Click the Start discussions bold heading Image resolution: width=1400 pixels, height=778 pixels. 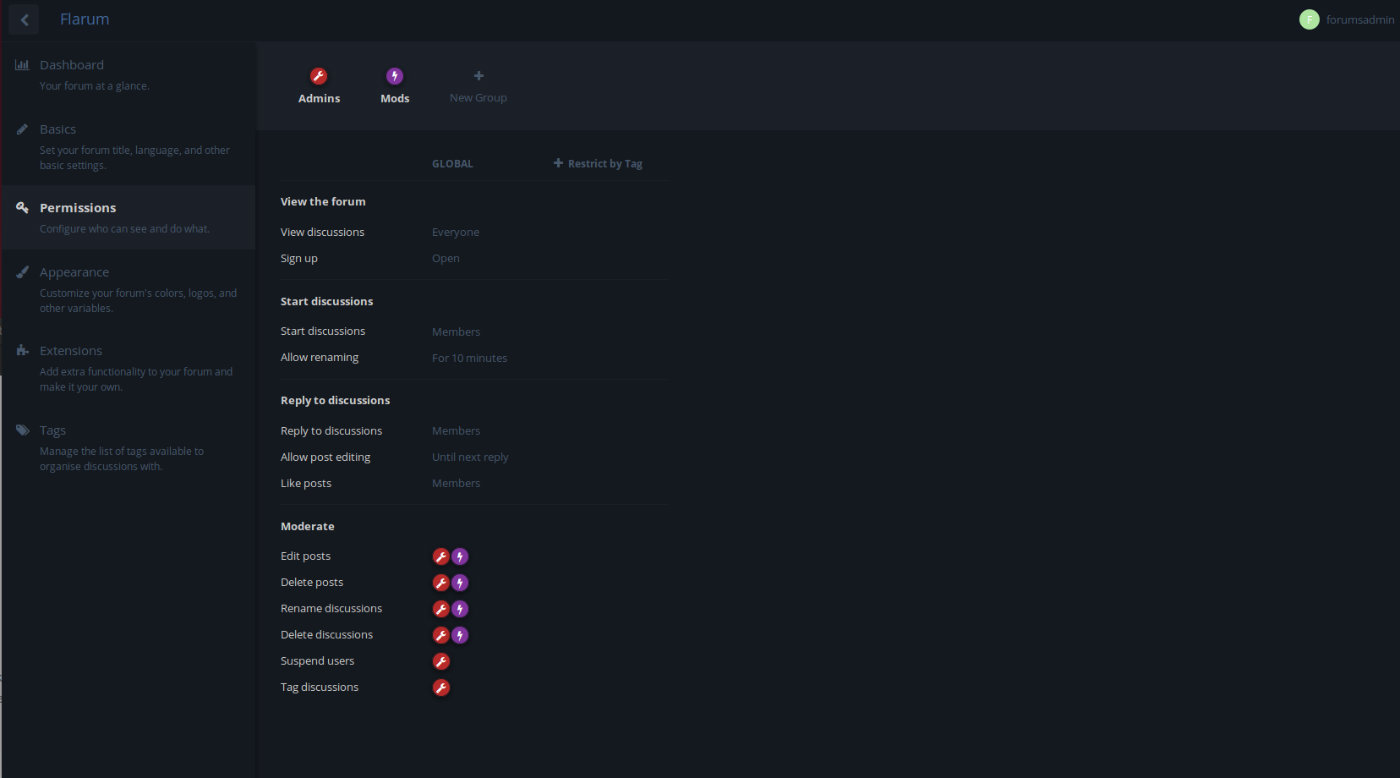pyautogui.click(x=326, y=301)
